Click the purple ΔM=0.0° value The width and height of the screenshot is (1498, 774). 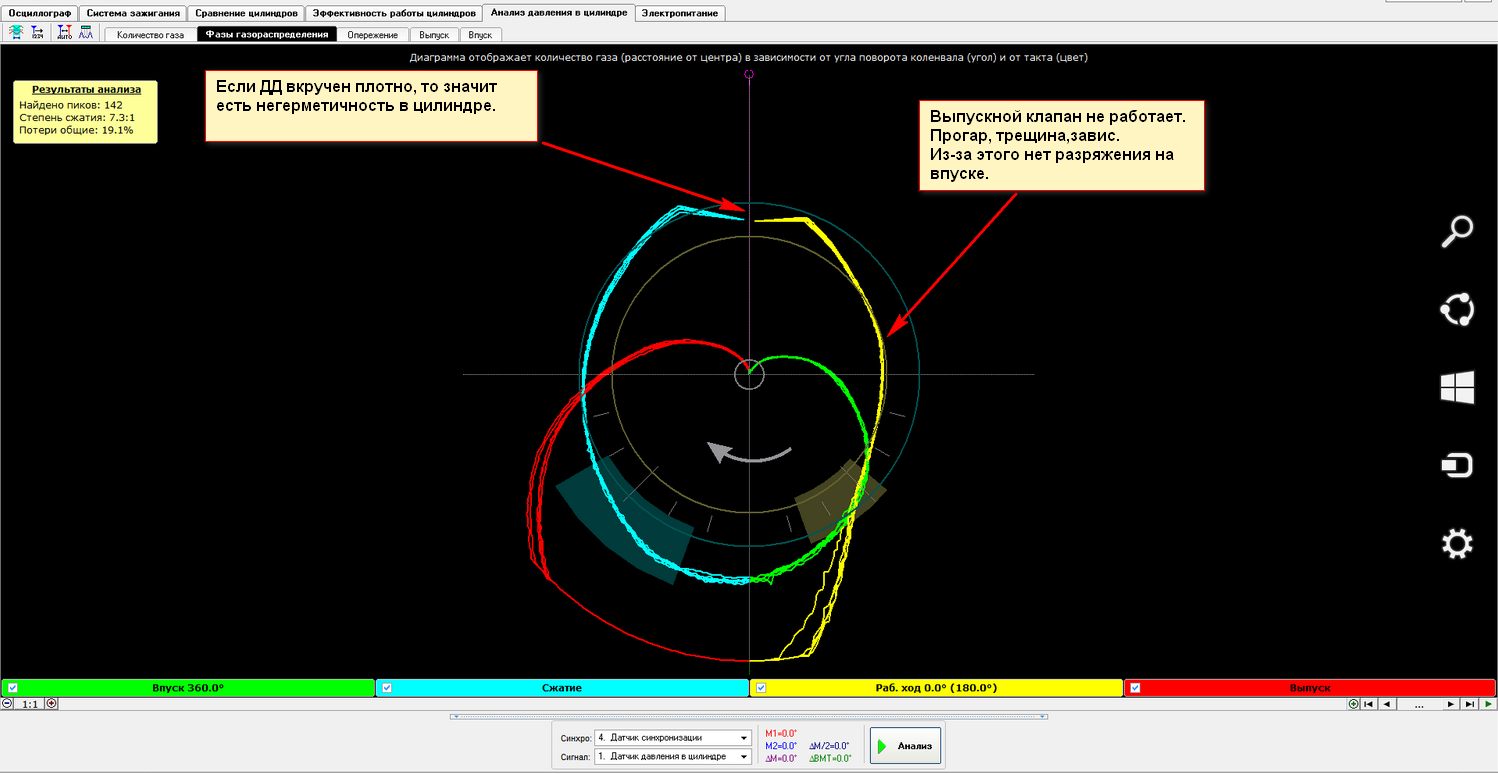(x=781, y=758)
